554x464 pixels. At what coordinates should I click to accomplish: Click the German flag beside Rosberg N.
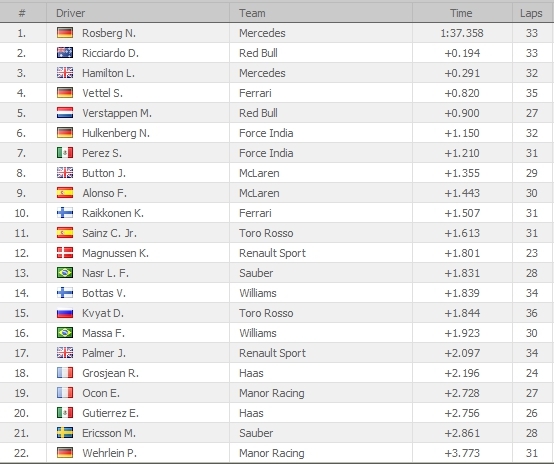pos(65,33)
